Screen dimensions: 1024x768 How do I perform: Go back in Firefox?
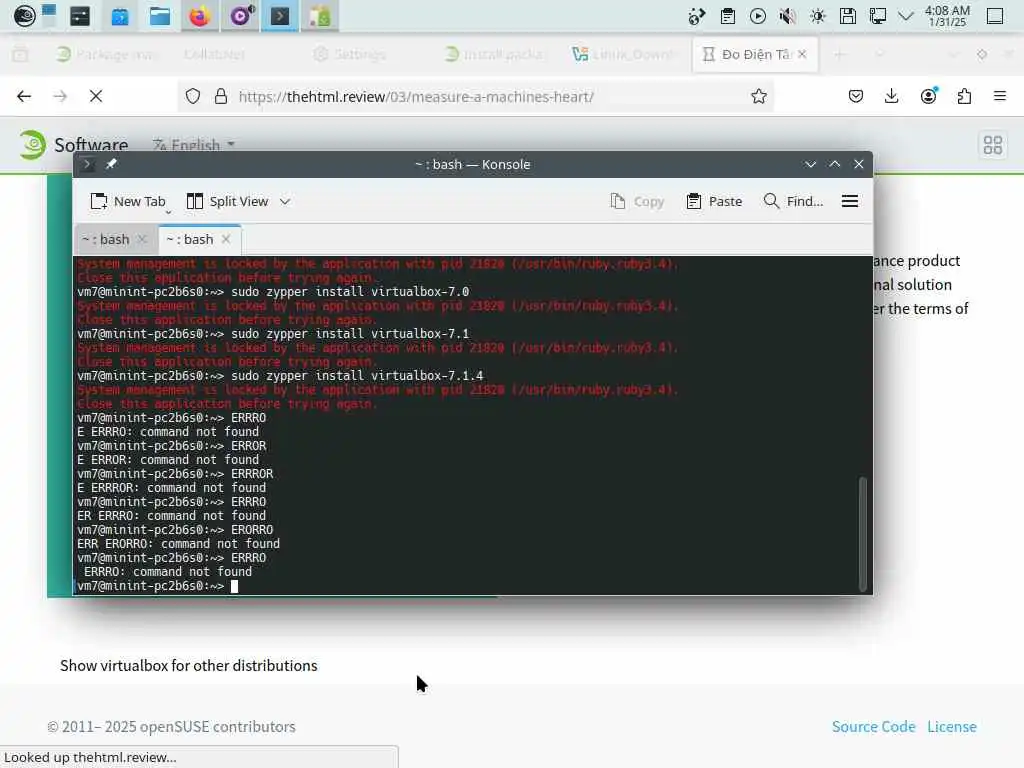[x=24, y=97]
